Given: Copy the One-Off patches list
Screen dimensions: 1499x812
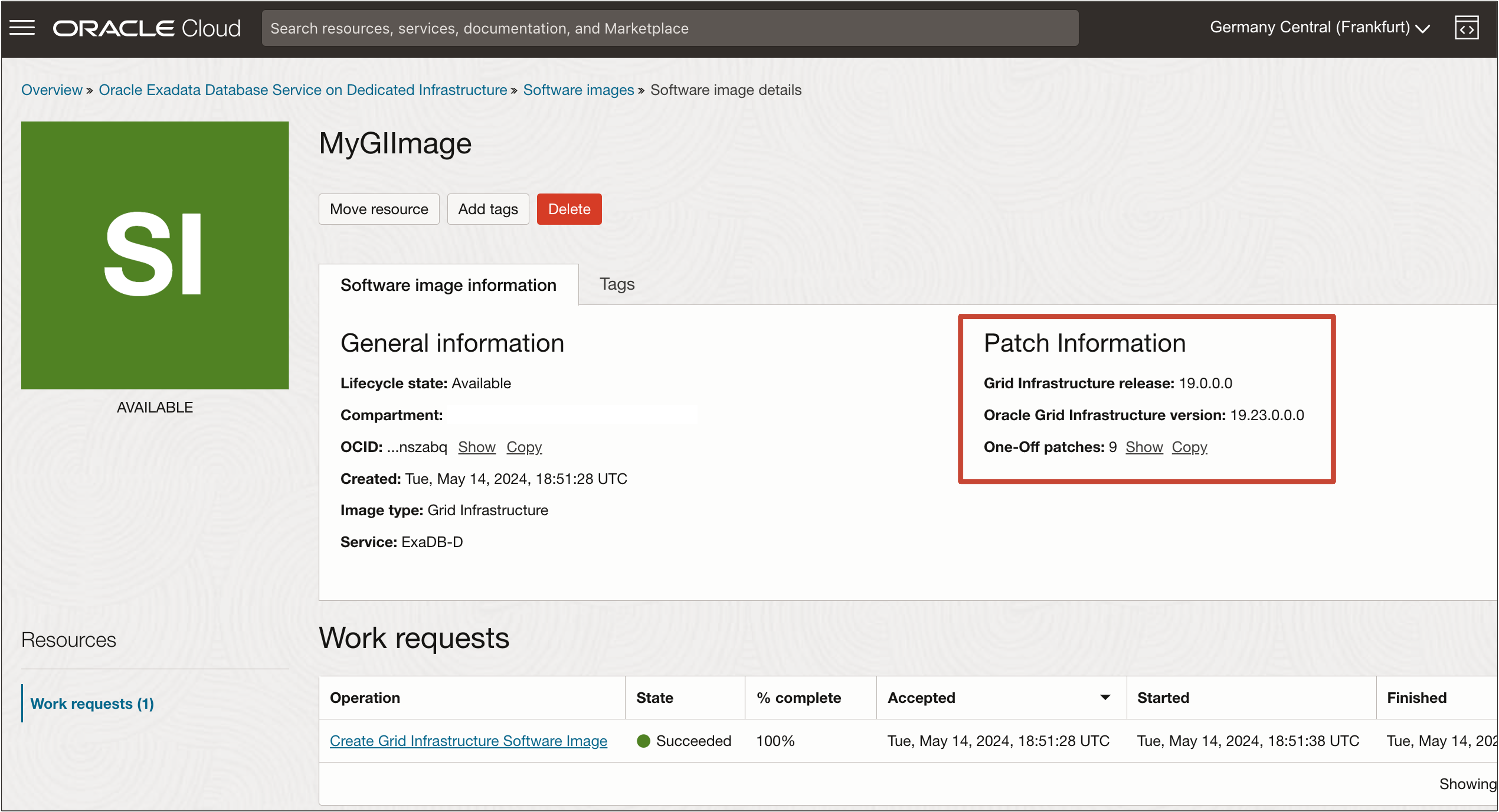Looking at the screenshot, I should point(1189,447).
